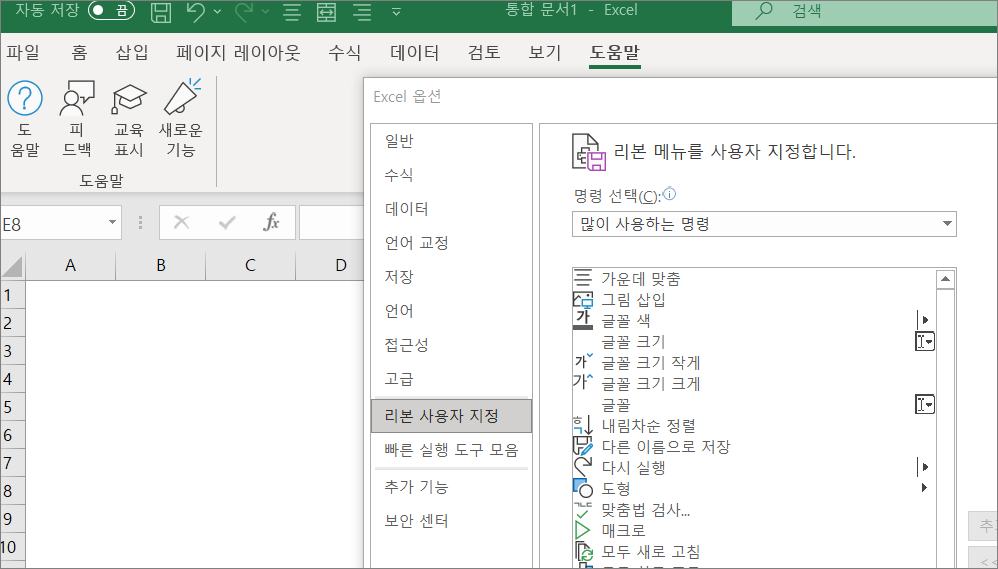Switch to the 데이터 tab
998x569 pixels.
414,52
